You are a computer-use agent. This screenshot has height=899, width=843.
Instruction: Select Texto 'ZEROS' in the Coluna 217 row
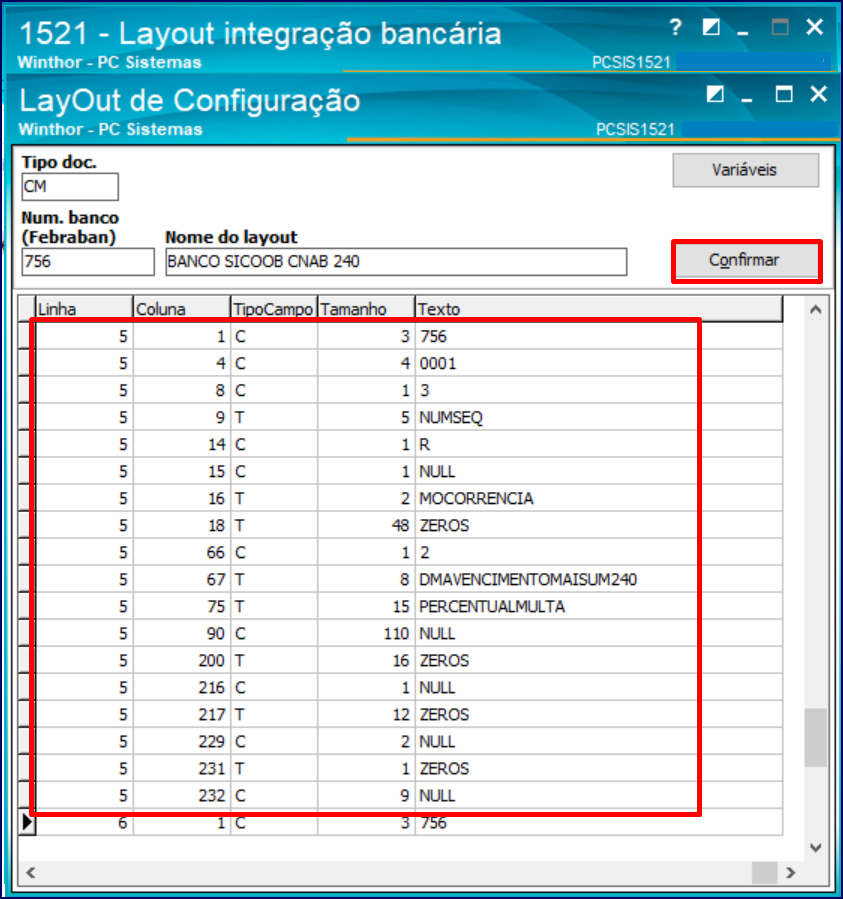coord(599,714)
